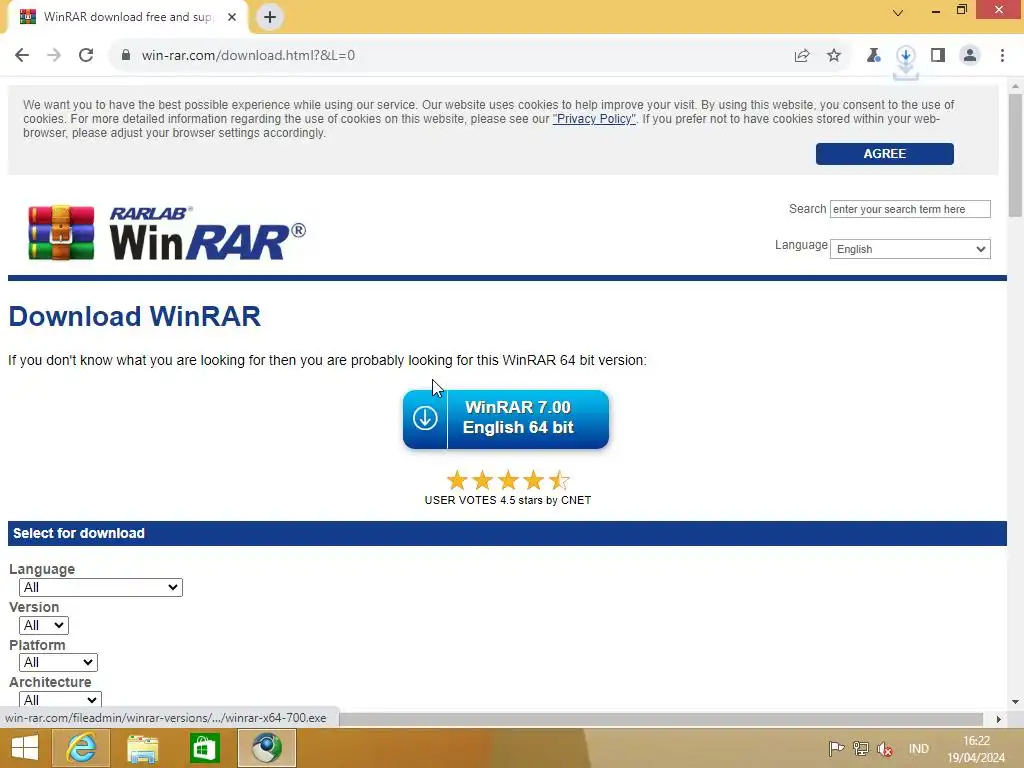Open the Platform filter dropdown
Image resolution: width=1024 pixels, height=768 pixels.
tap(58, 662)
